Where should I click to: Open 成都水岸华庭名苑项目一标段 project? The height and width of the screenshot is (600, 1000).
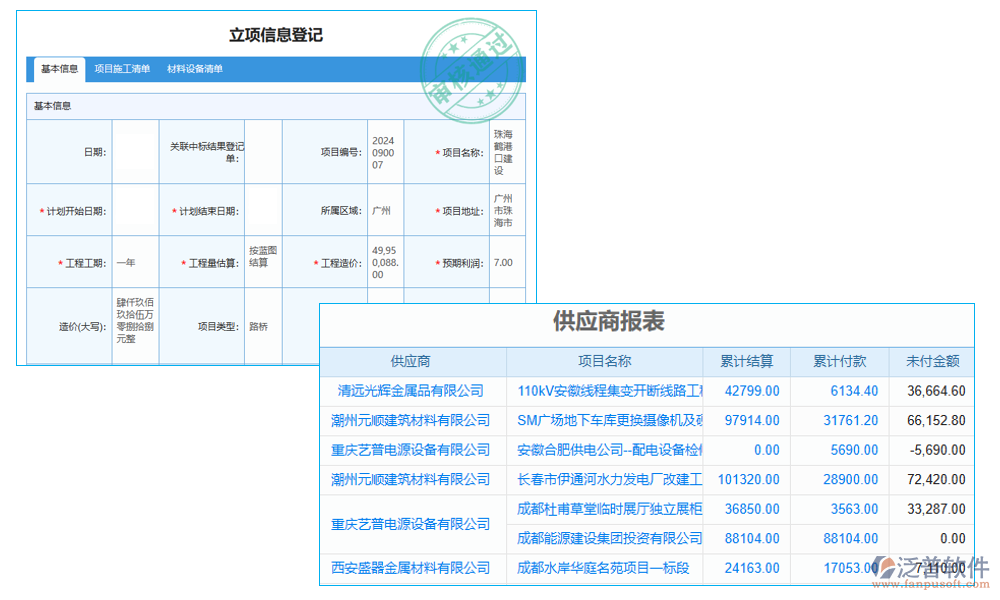611,568
